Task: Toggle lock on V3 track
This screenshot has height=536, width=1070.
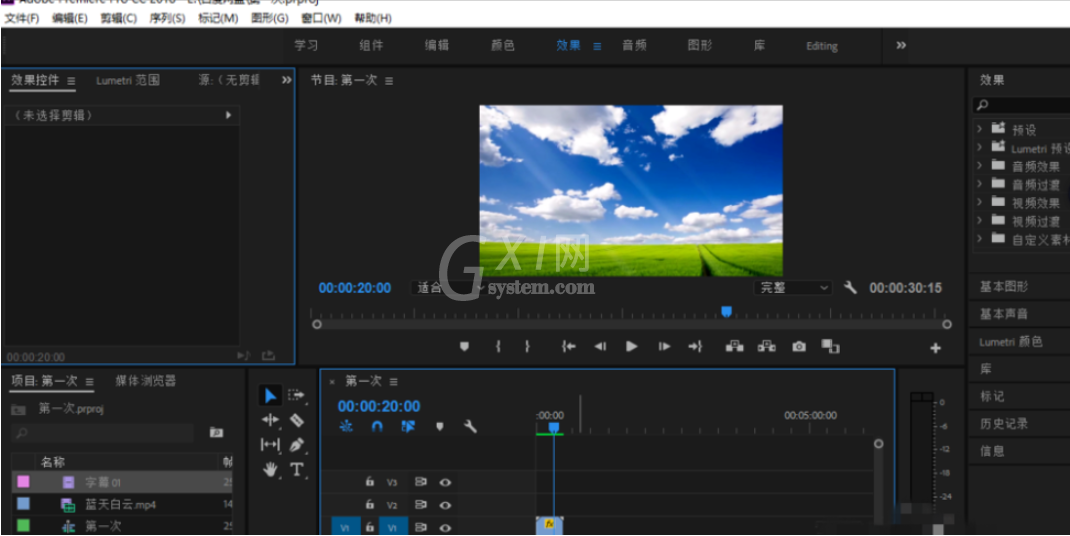Action: pyautogui.click(x=370, y=481)
